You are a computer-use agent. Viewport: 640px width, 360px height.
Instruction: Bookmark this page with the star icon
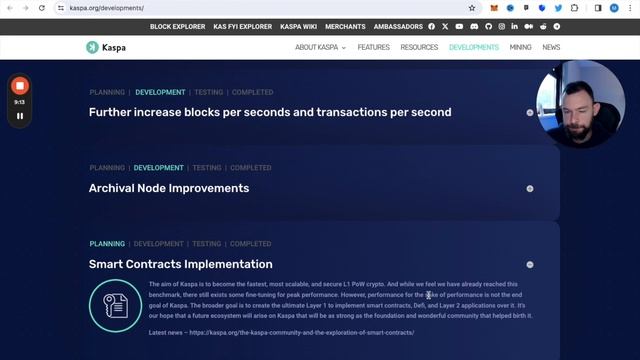(472, 8)
